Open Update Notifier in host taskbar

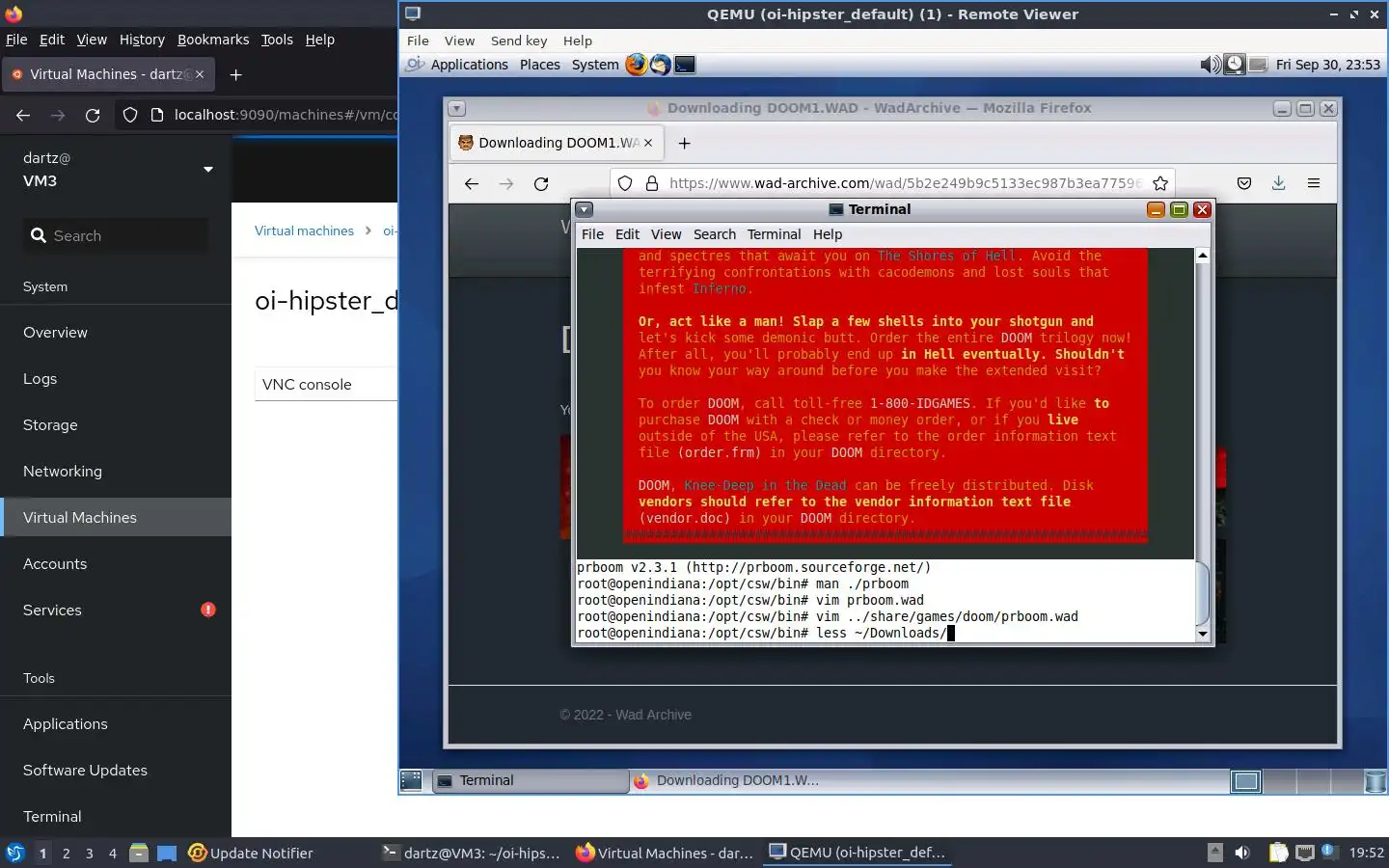(251, 853)
